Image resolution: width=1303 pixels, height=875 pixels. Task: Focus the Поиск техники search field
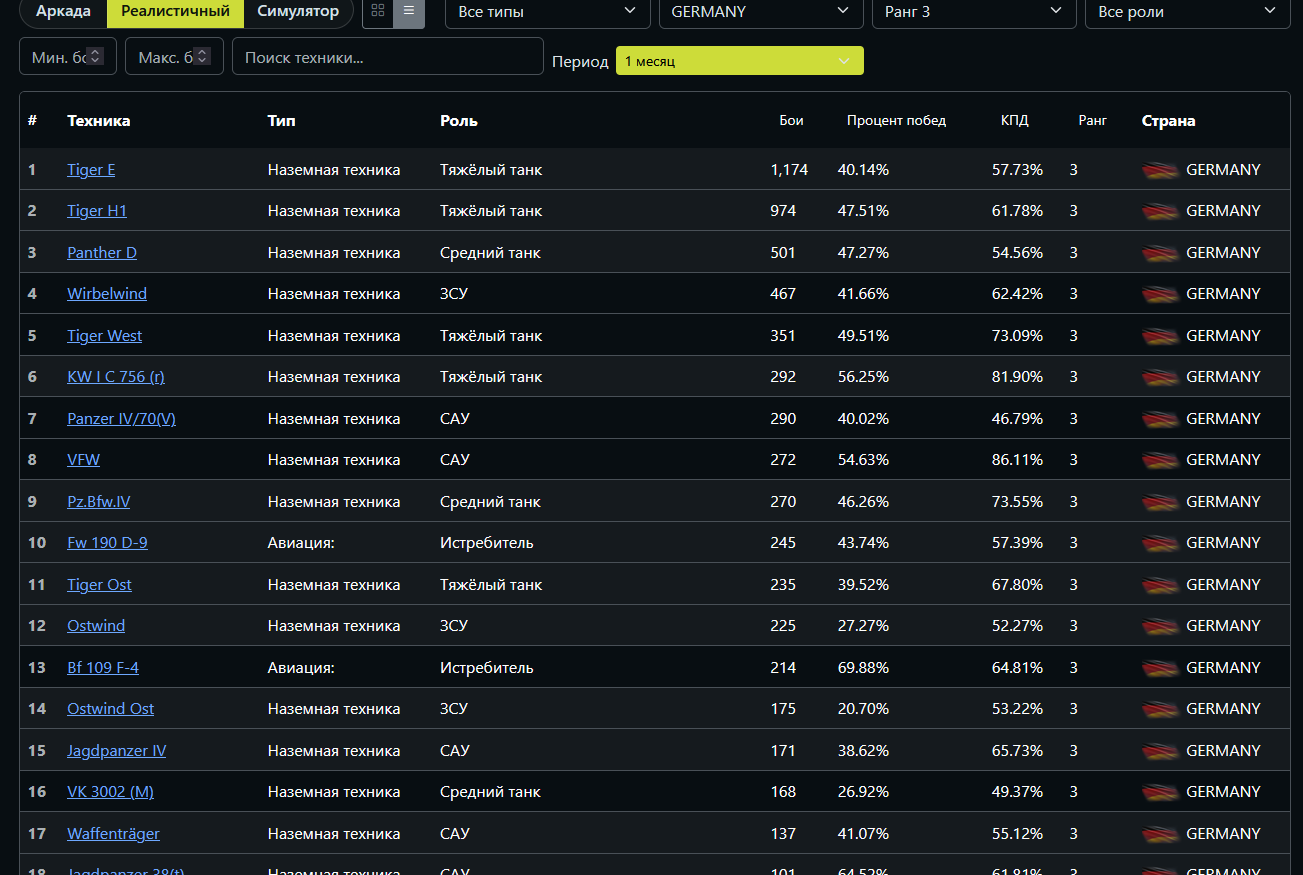388,57
